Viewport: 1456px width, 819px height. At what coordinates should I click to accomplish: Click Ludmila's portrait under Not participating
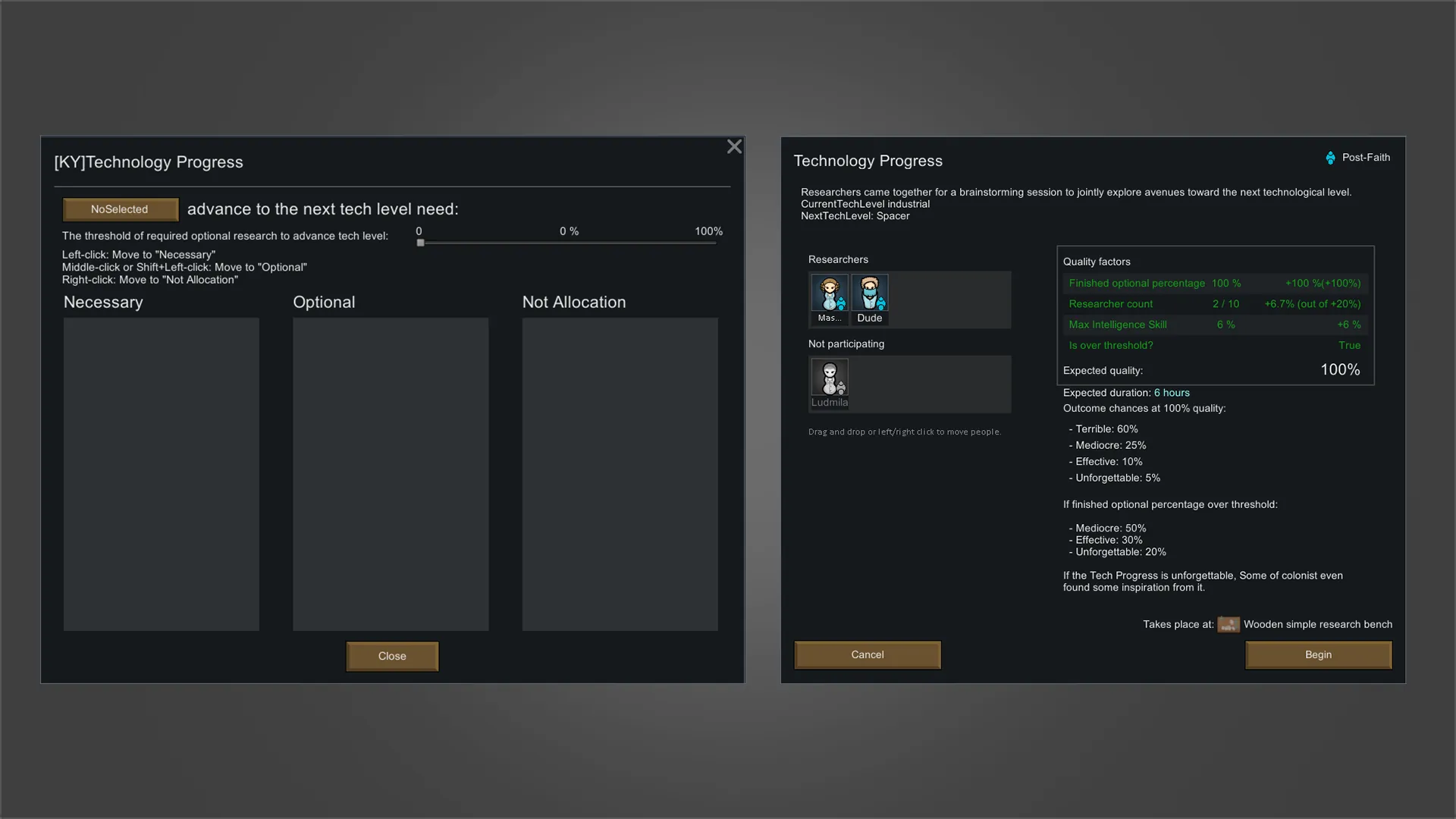(830, 378)
